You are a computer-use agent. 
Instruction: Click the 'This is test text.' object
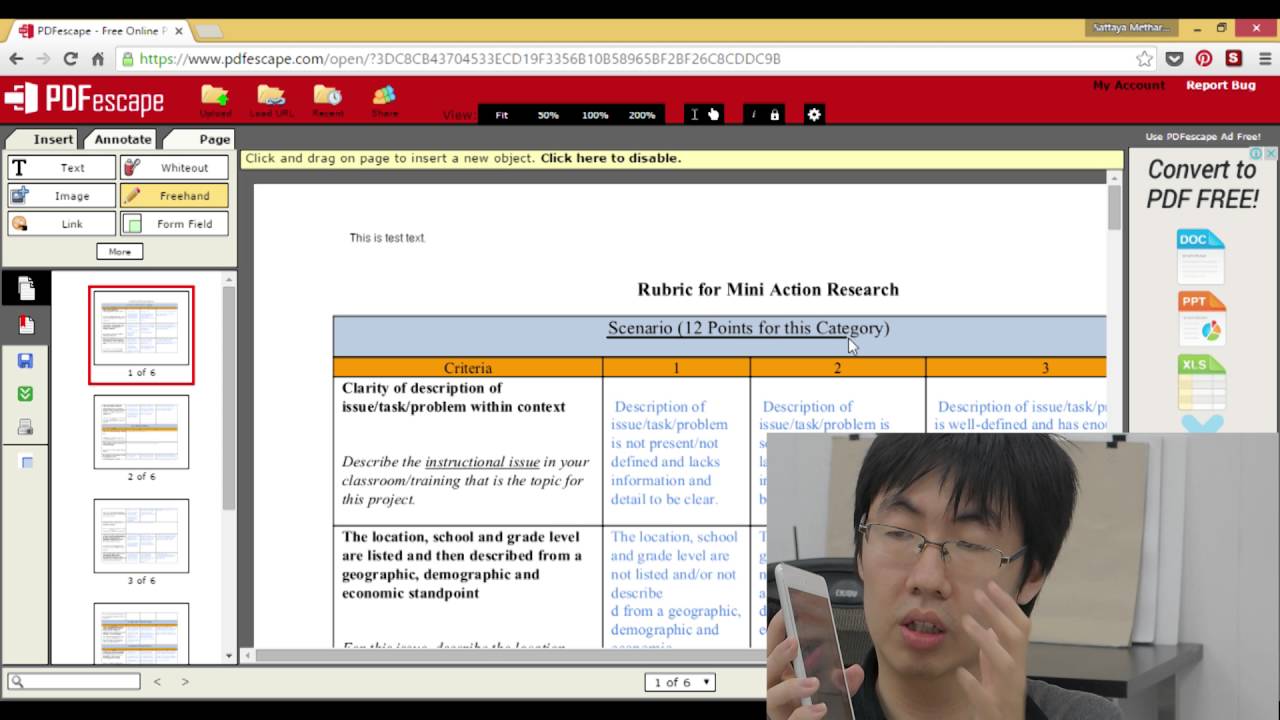[x=387, y=238]
